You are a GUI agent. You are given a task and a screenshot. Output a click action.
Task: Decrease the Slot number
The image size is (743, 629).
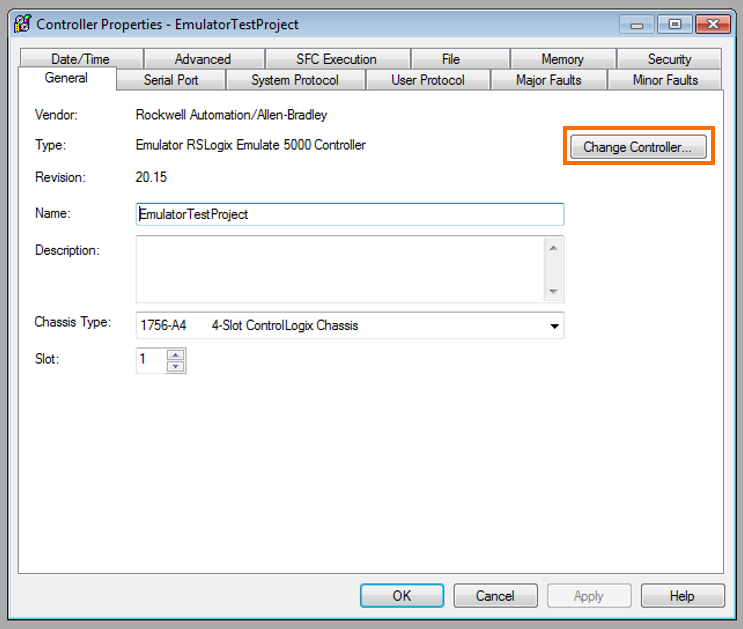[x=176, y=366]
